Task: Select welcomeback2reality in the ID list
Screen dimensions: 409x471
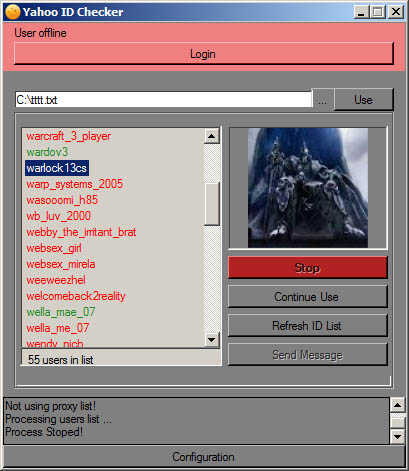Action: tap(76, 296)
